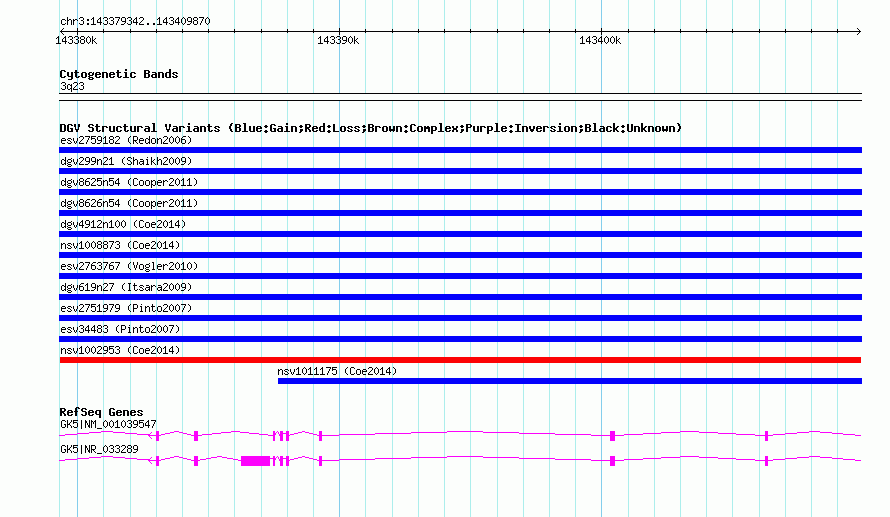This screenshot has width=890, height=517.
Task: Click the GK5|NM_001039547 gene label
Action: click(108, 424)
